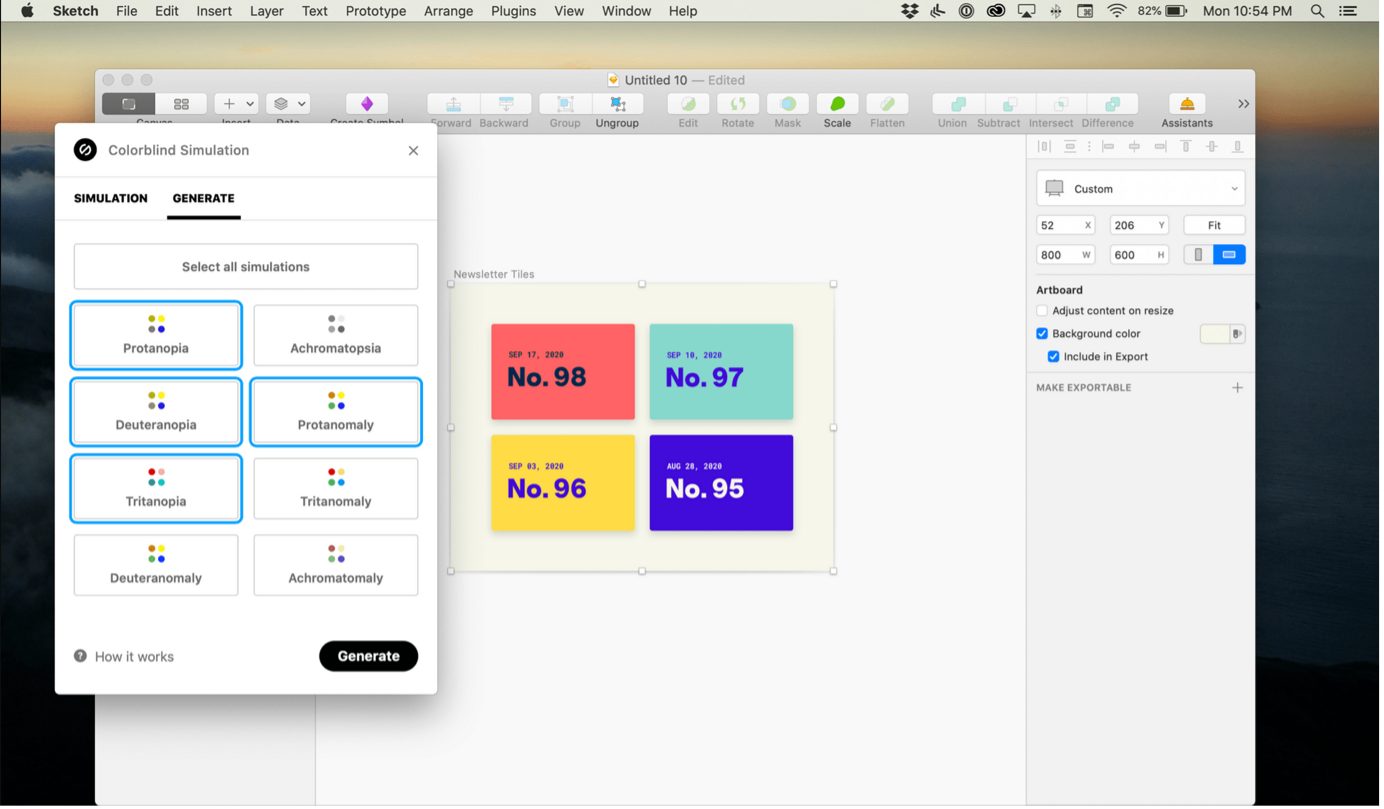Click the artboard X position field
The width and height of the screenshot is (1384, 809).
pos(1068,226)
